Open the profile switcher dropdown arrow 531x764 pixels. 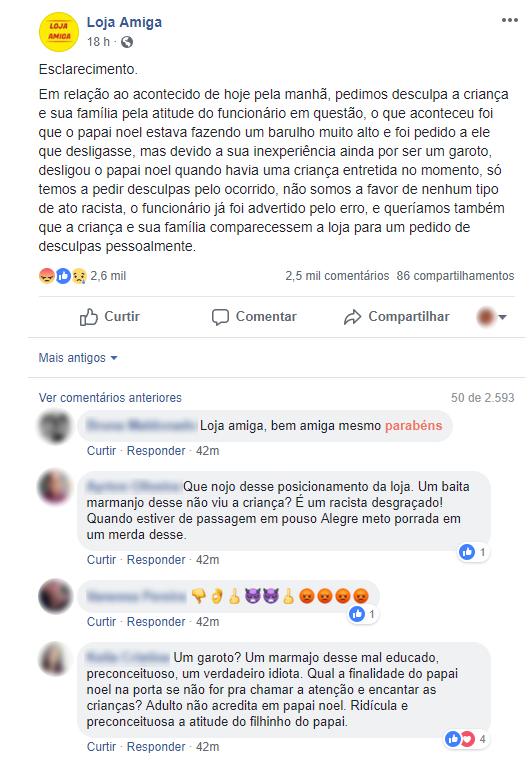click(503, 317)
